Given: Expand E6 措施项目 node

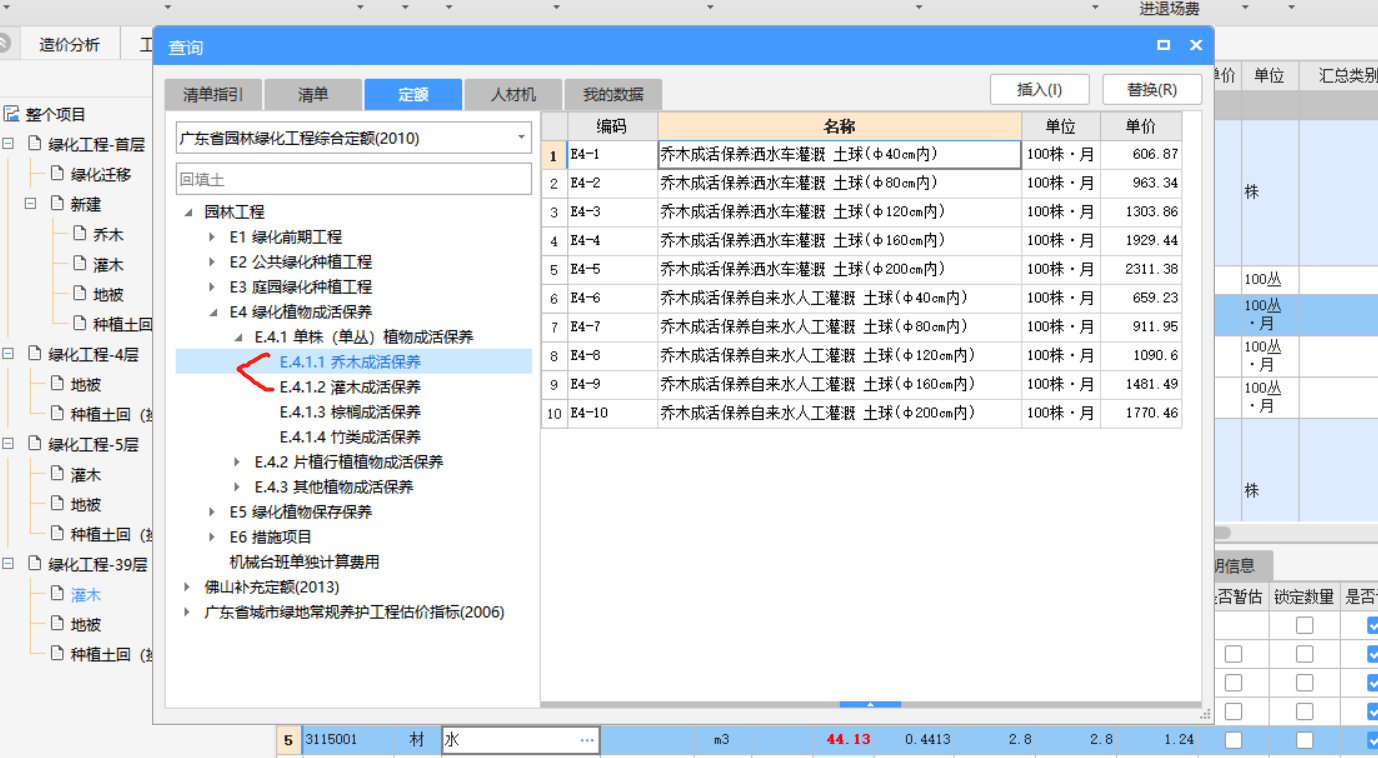Looking at the screenshot, I should [212, 537].
